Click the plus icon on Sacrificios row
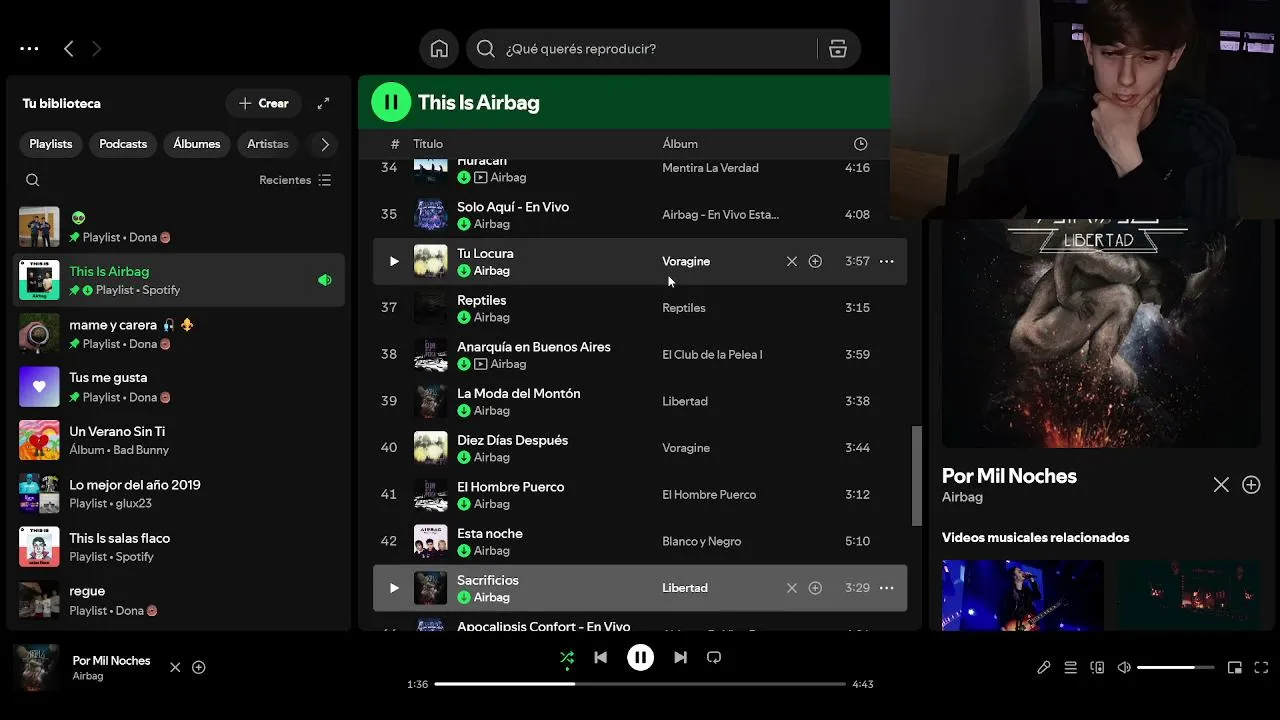1280x720 pixels. coord(815,588)
